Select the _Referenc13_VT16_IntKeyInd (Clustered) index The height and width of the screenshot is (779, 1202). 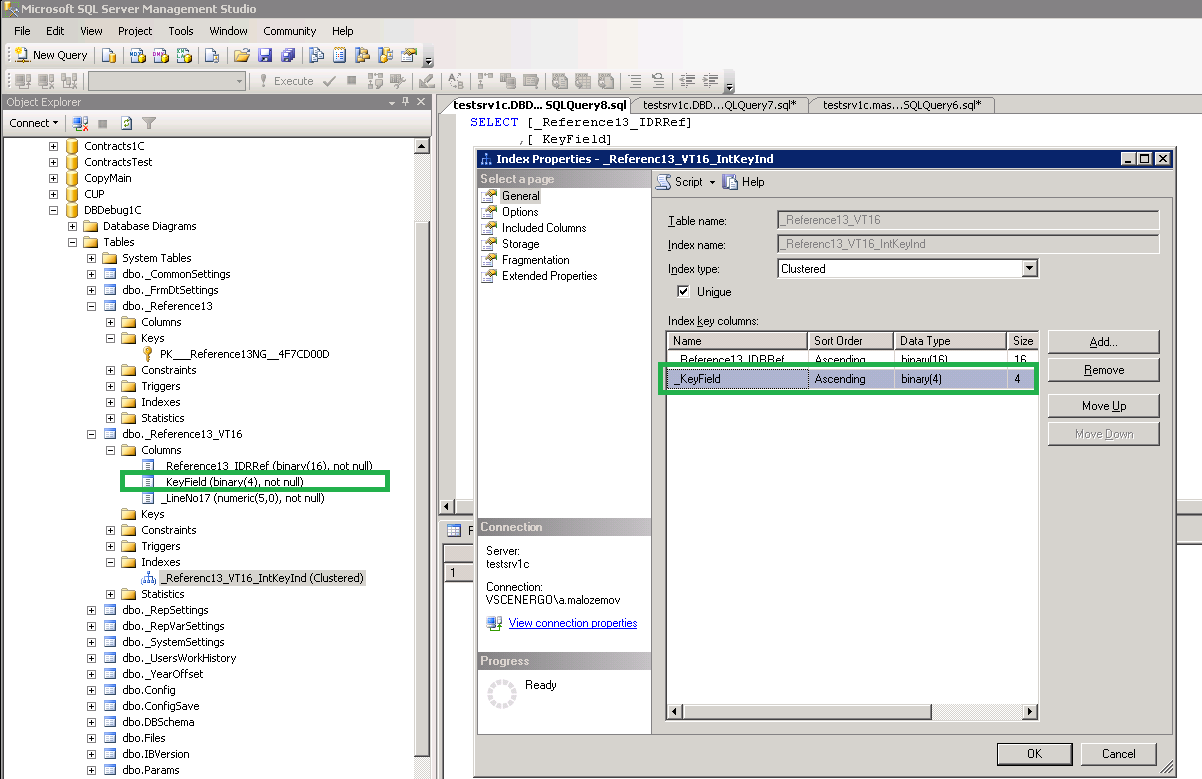pyautogui.click(x=262, y=578)
